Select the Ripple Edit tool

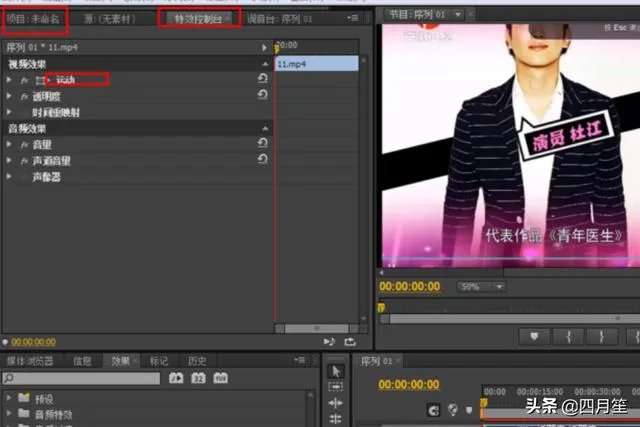tap(336, 403)
